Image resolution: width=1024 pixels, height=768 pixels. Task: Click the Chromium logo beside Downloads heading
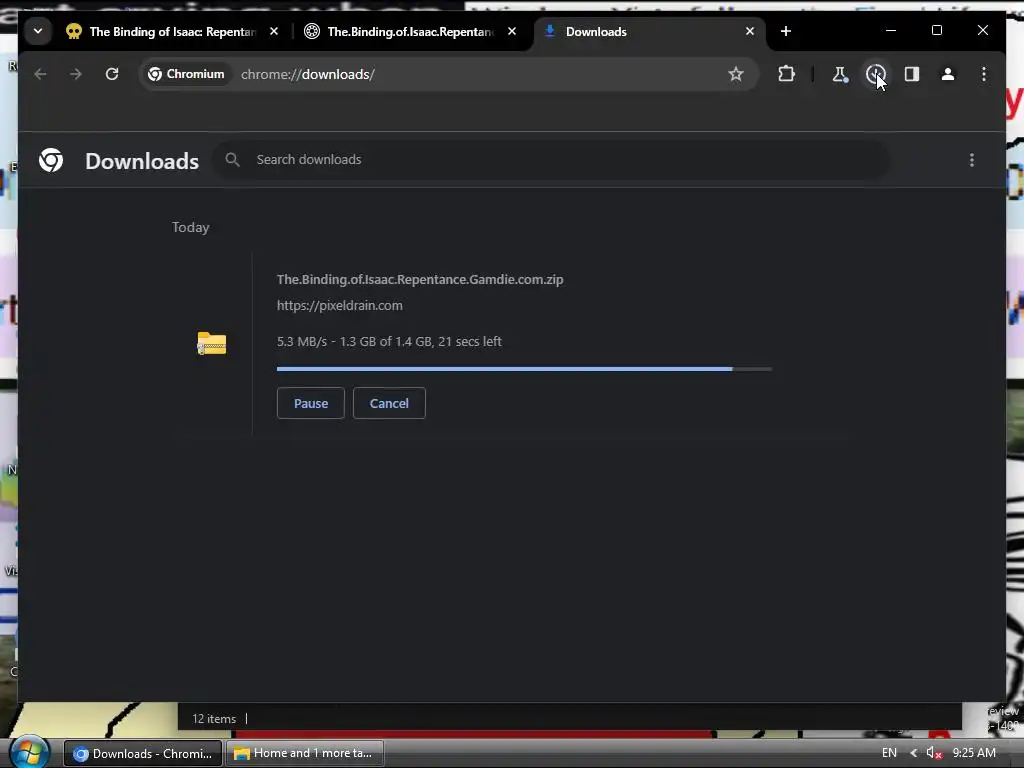point(51,160)
